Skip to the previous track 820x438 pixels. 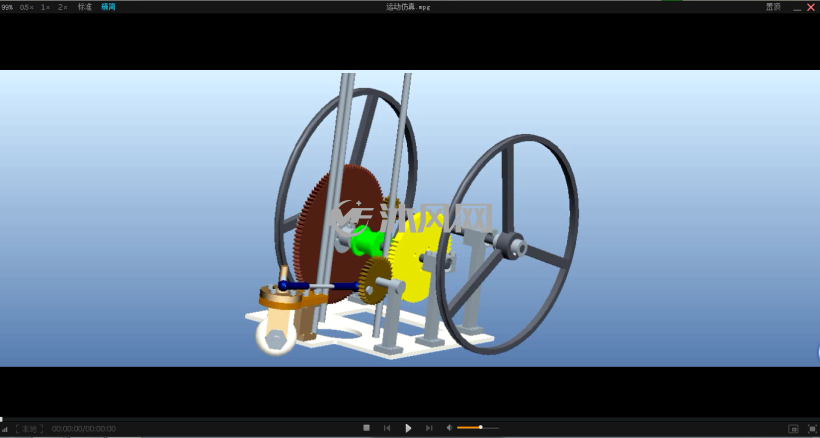387,428
